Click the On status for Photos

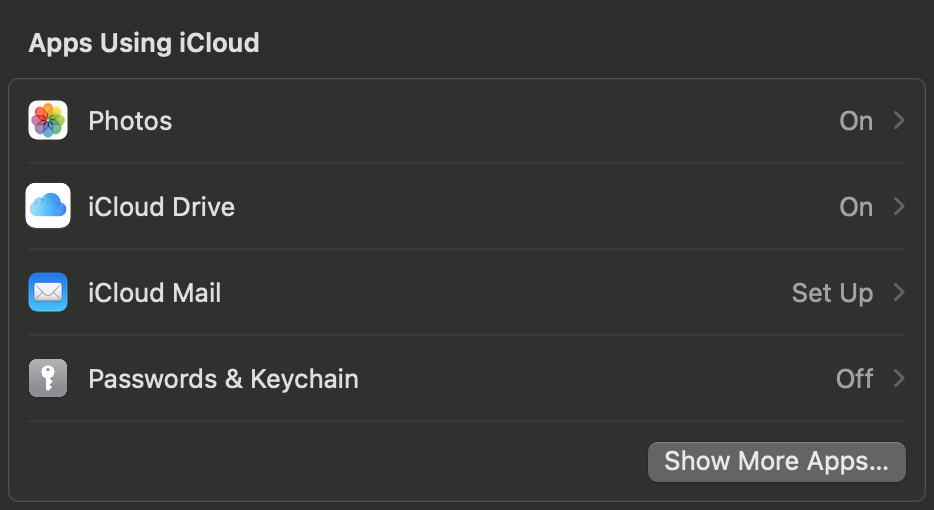tap(856, 121)
